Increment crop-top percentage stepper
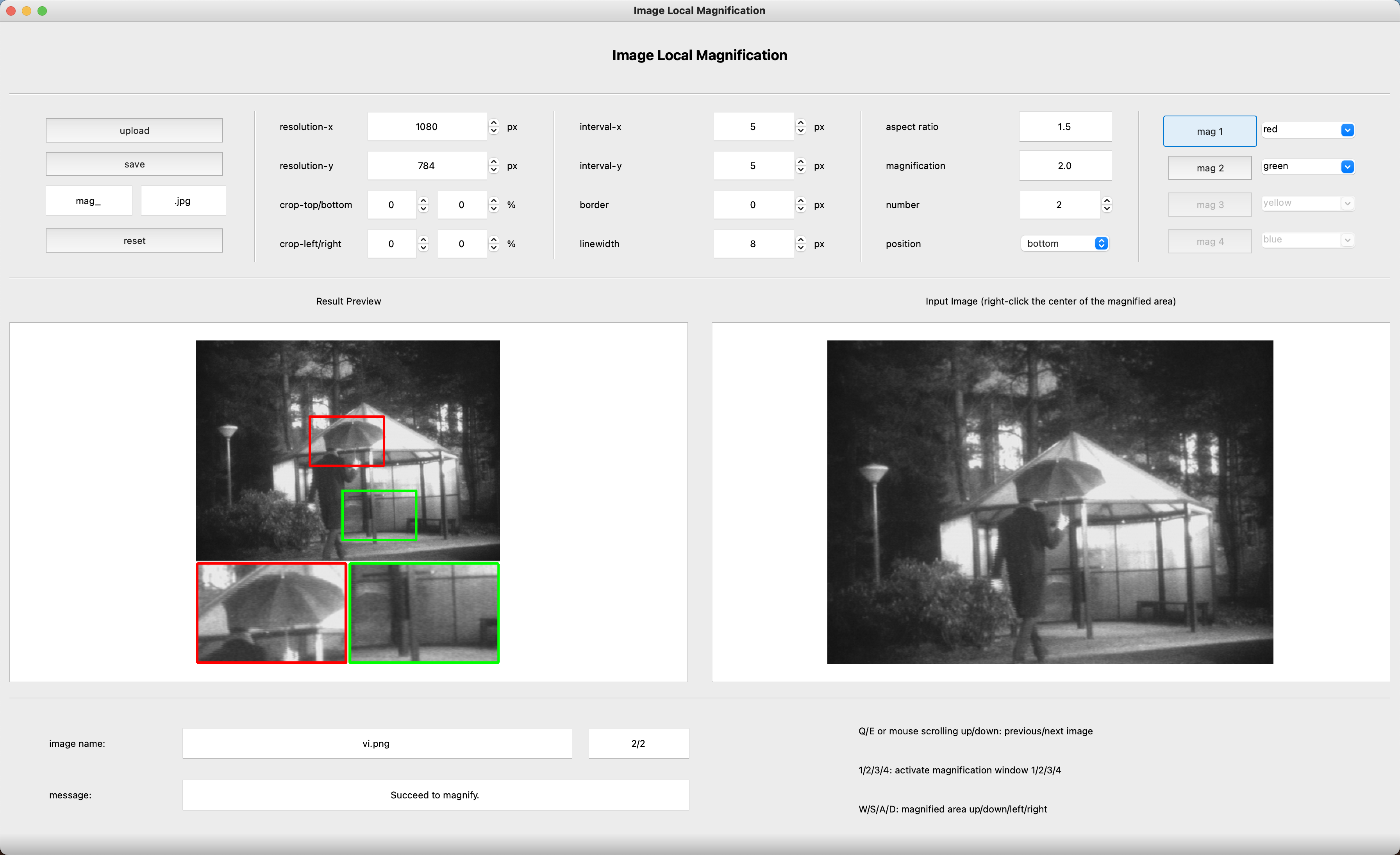This screenshot has width=1400, height=855. pyautogui.click(x=423, y=200)
